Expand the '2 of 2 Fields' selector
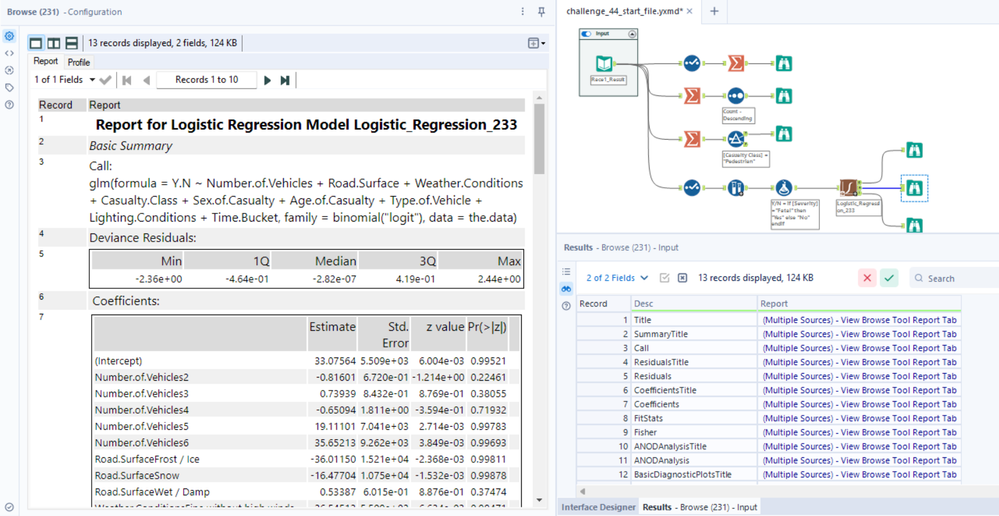Viewport: 999px width, 516px height. click(644, 278)
